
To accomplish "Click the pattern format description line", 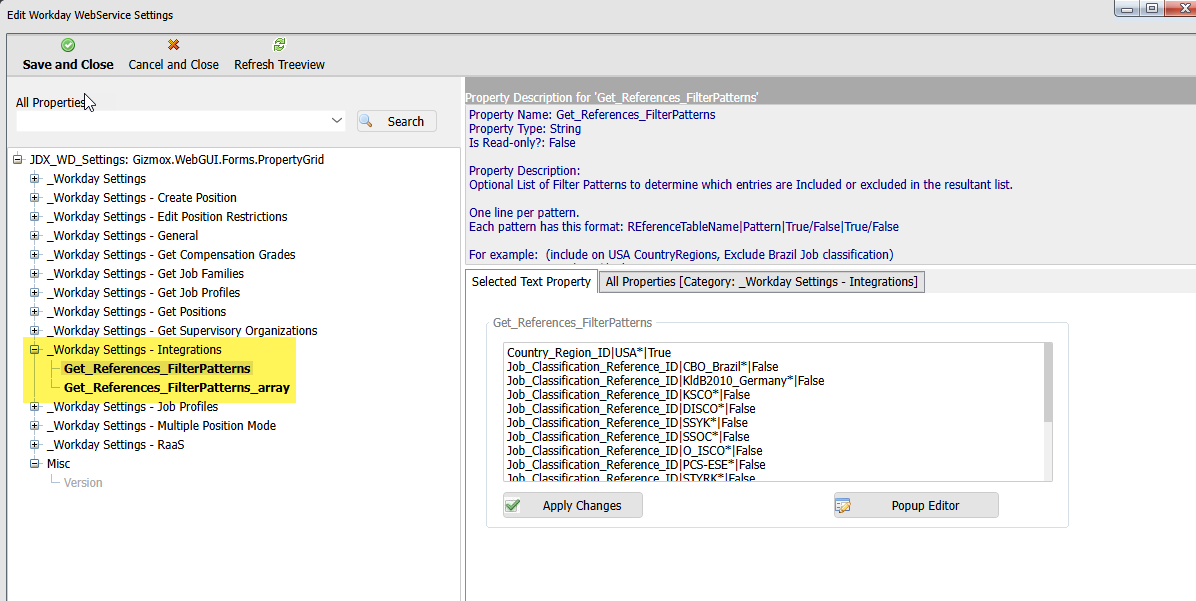I will (683, 227).
